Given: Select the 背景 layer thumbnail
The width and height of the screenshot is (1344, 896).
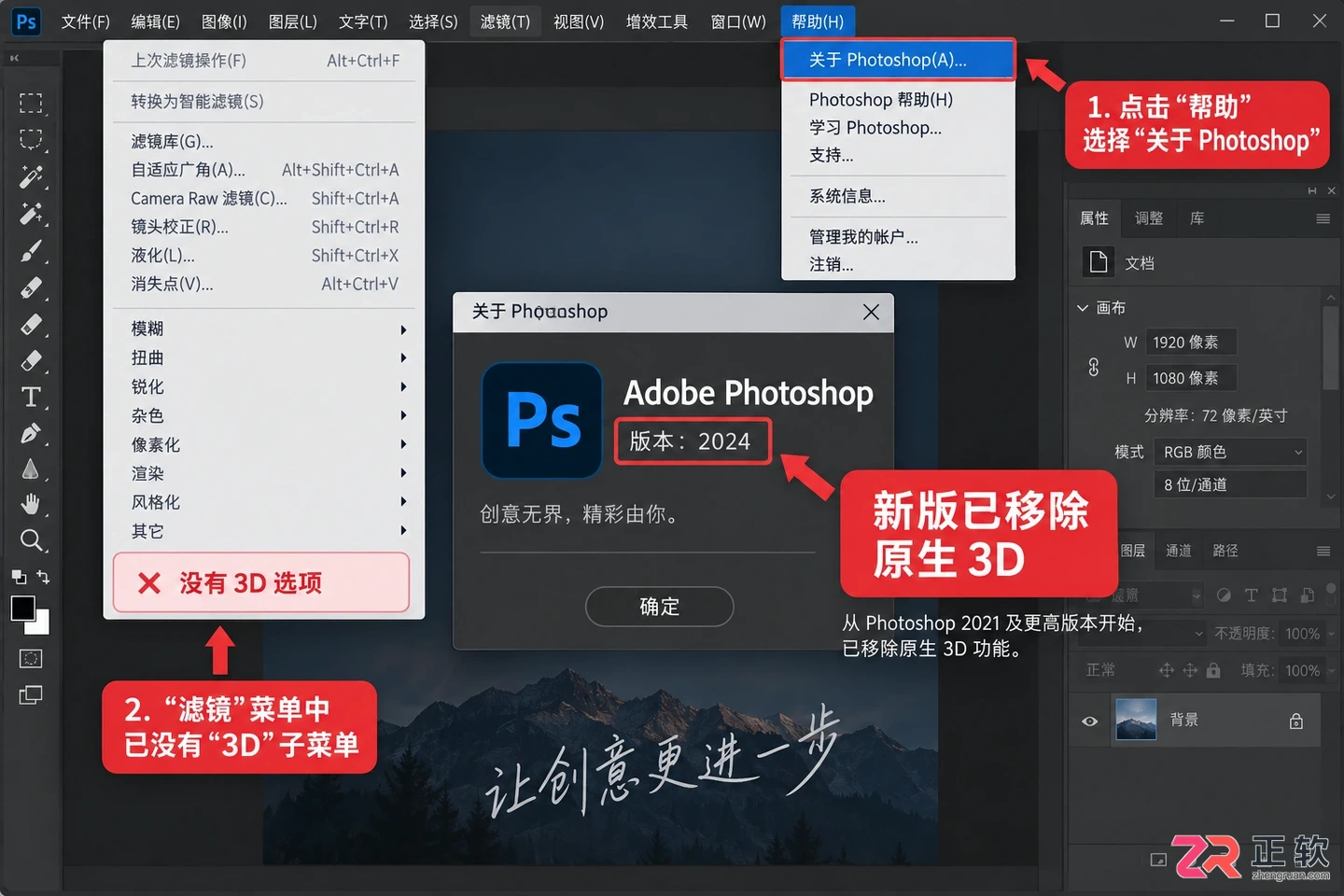Looking at the screenshot, I should 1136,720.
